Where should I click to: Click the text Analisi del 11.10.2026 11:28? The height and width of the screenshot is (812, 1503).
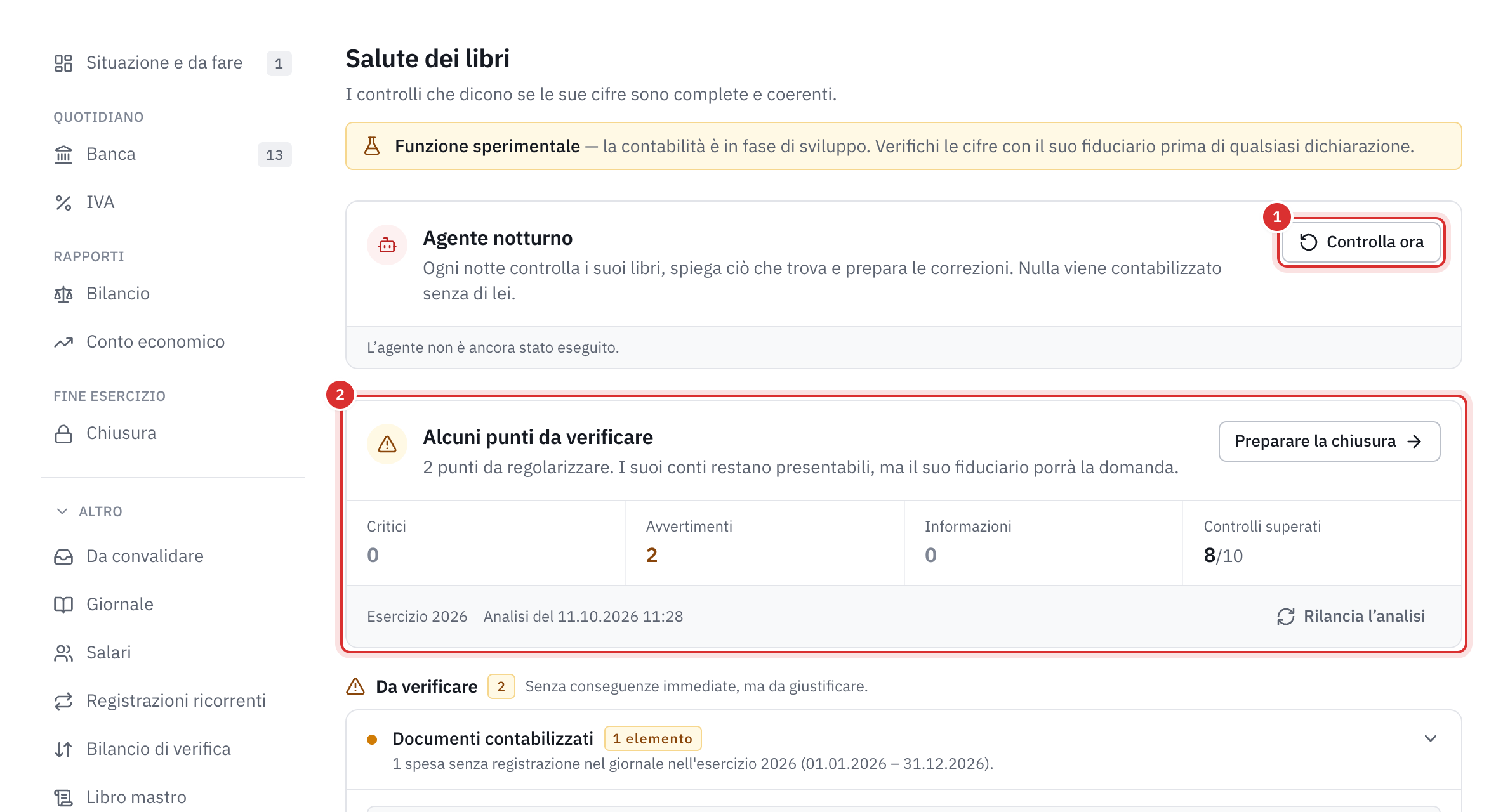pos(583,617)
